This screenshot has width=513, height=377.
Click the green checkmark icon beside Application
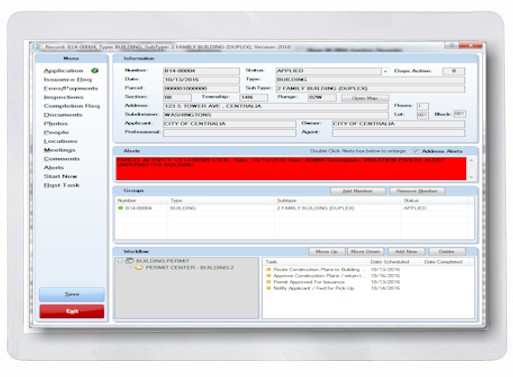(x=95, y=71)
